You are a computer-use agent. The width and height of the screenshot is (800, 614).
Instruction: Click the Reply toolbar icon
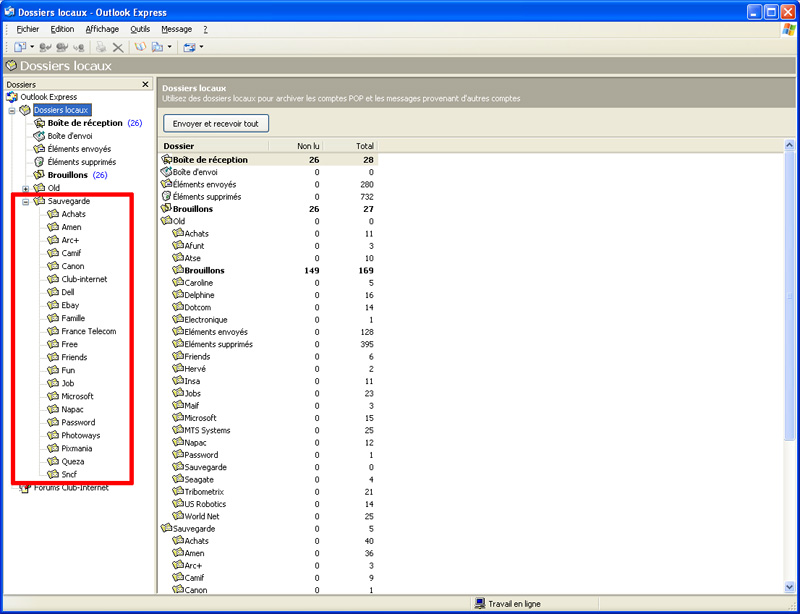[x=45, y=47]
